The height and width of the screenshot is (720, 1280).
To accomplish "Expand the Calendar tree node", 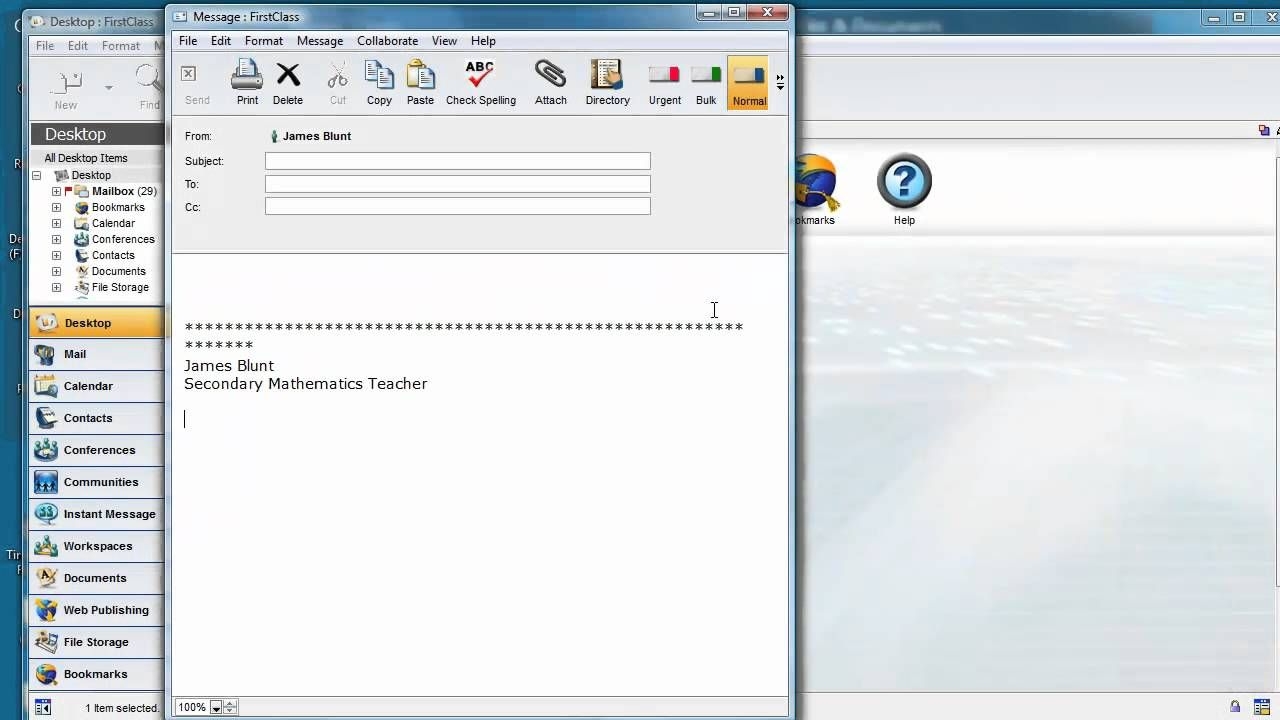I will 57,223.
